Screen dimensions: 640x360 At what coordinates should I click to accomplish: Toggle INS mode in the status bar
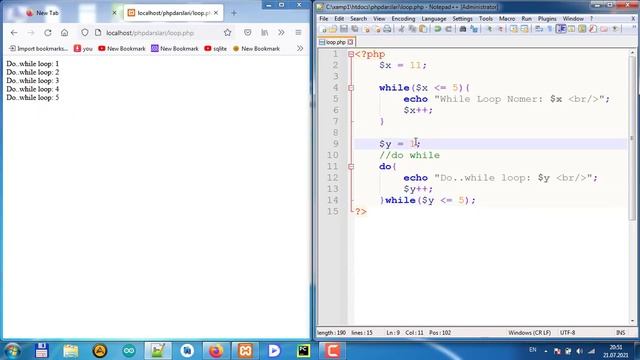(620, 333)
